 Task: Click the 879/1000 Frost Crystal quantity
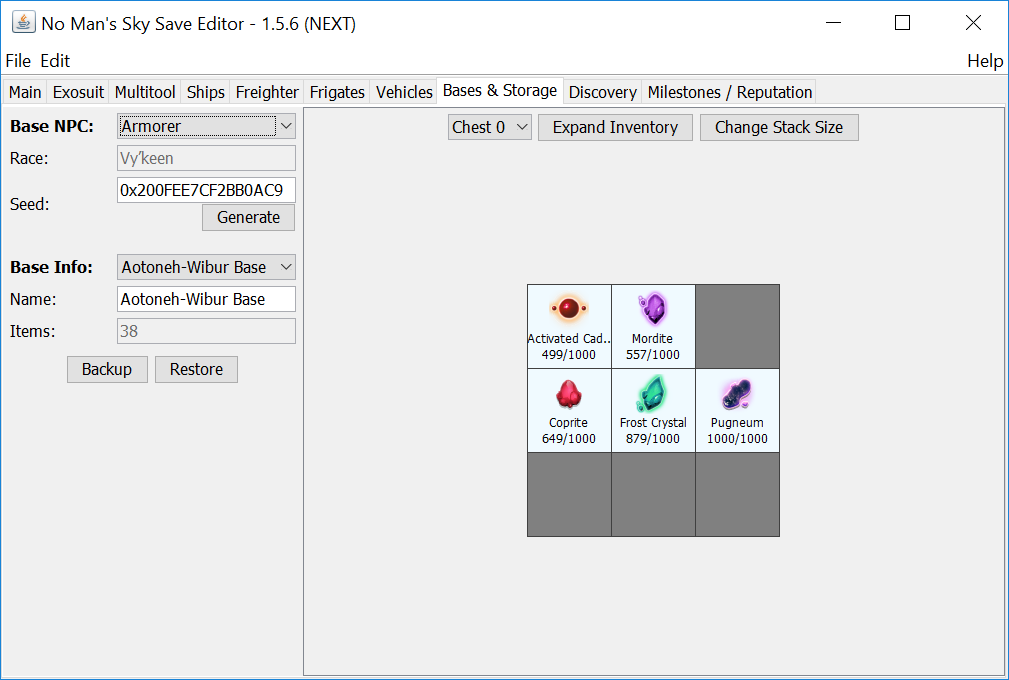click(x=653, y=439)
